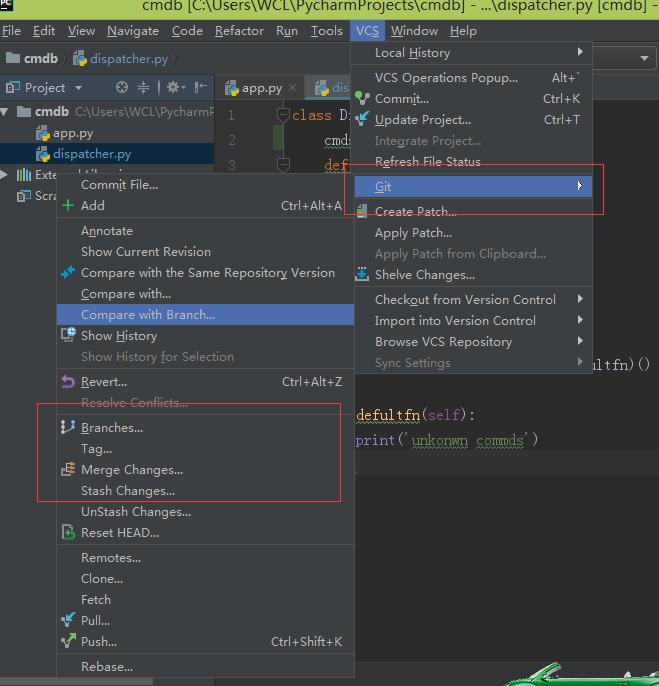The image size is (659, 686).
Task: Open the Refactor menu
Action: pyautogui.click(x=239, y=31)
